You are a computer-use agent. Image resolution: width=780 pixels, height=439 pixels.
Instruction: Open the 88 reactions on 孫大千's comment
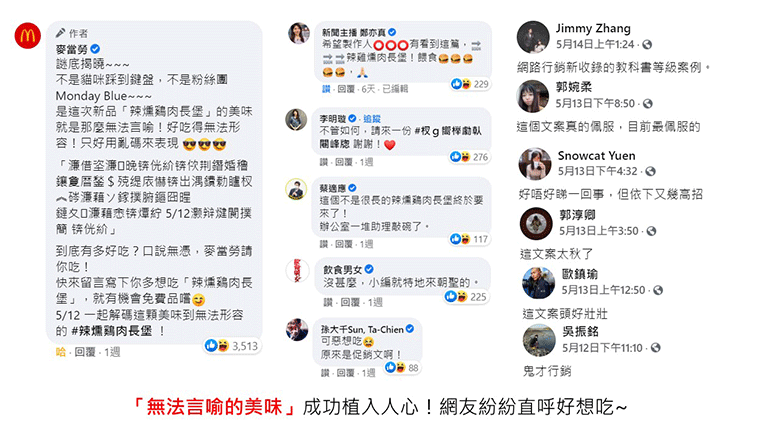pyautogui.click(x=403, y=368)
